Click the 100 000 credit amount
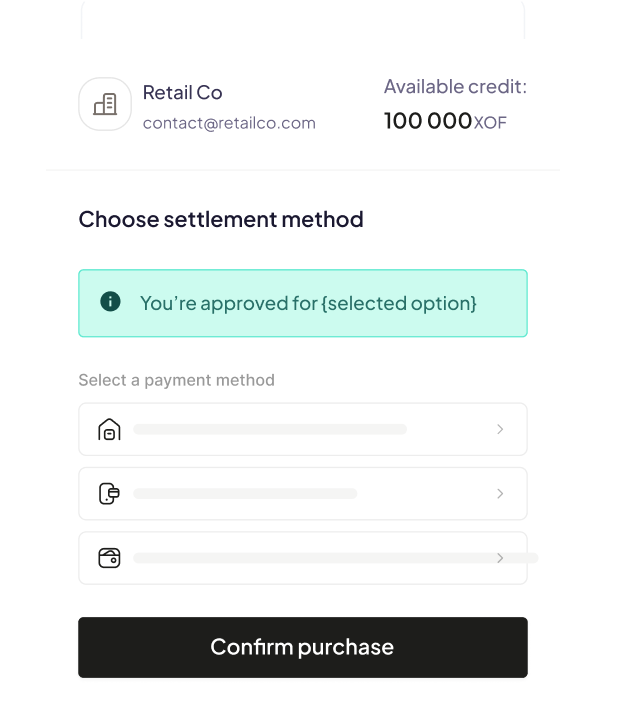The image size is (640, 710). click(x=427, y=121)
